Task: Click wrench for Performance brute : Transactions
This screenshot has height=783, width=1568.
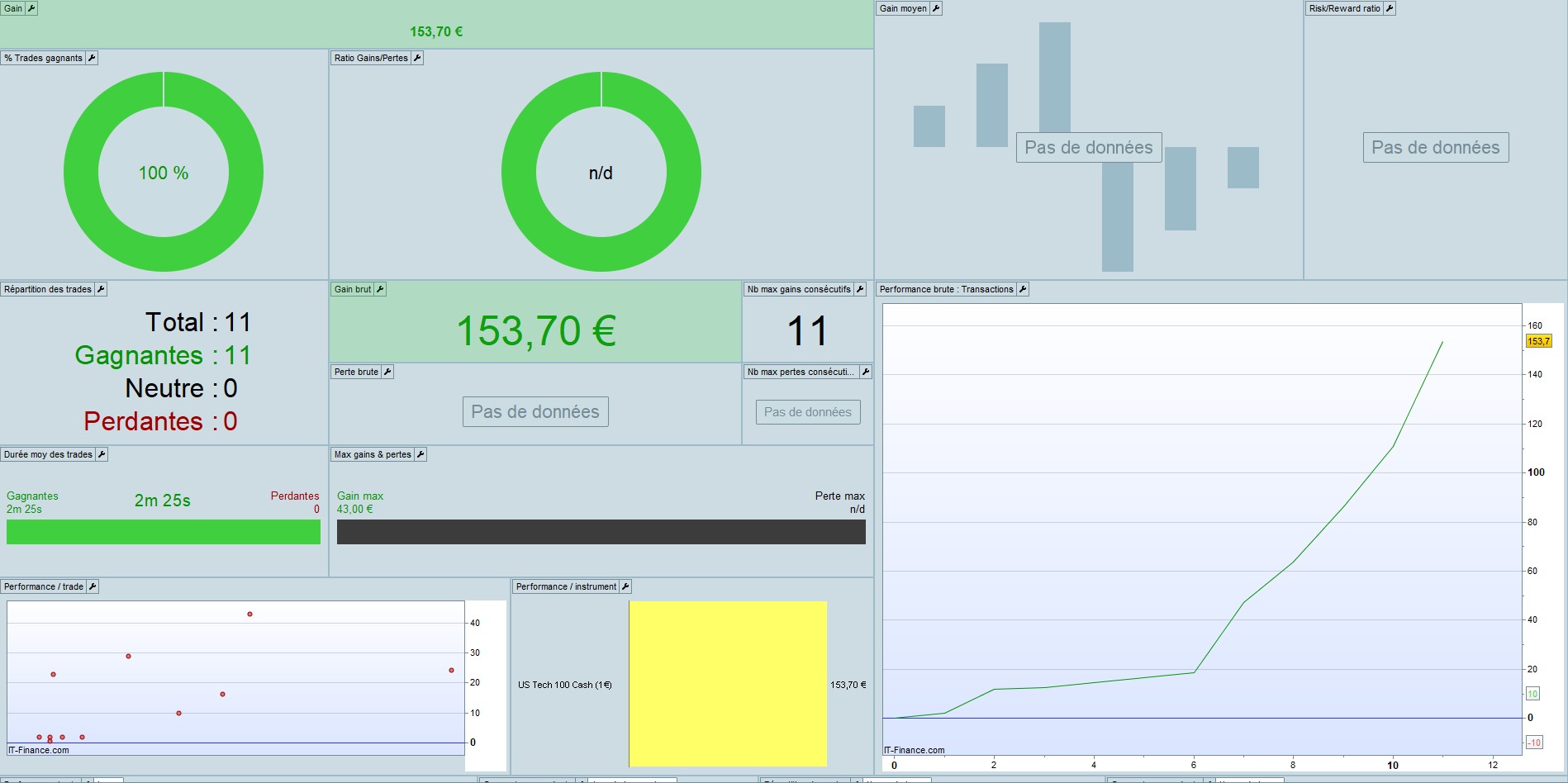Action: pyautogui.click(x=1023, y=289)
